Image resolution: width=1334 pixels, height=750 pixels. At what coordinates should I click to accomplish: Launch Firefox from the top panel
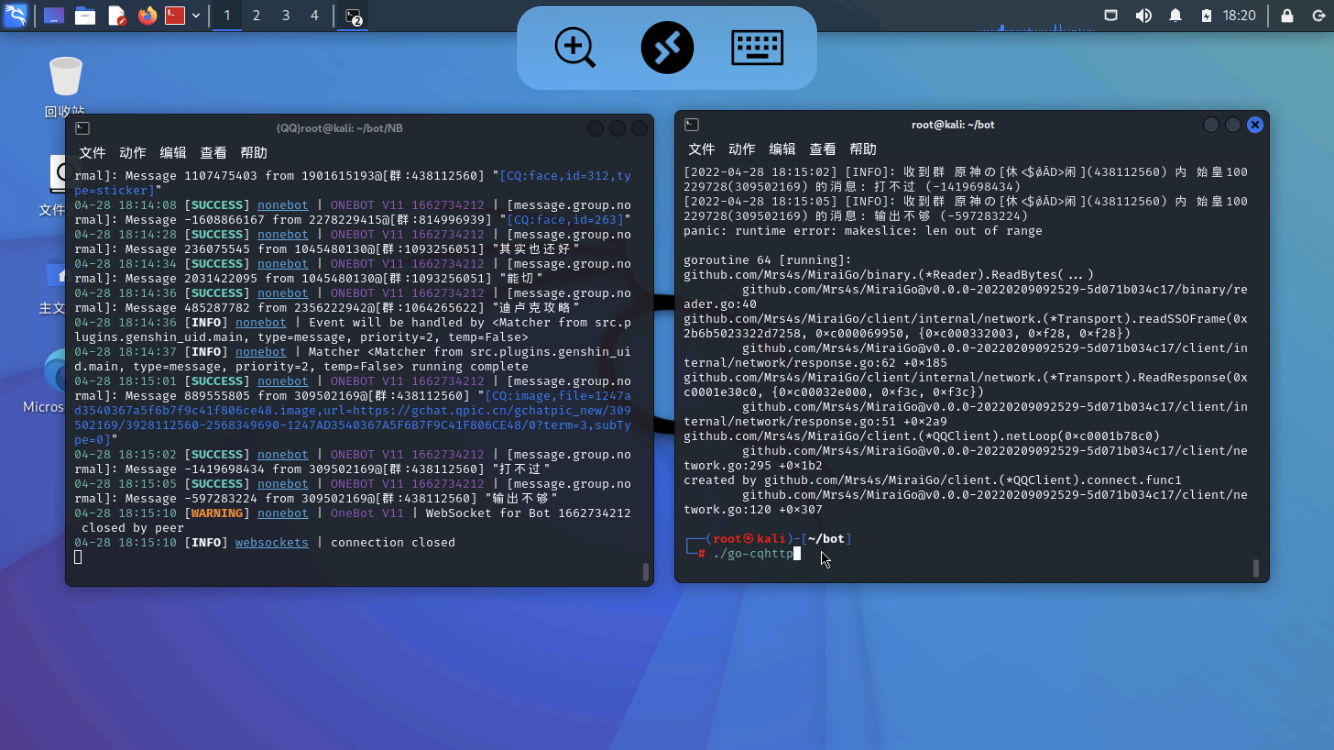click(147, 16)
